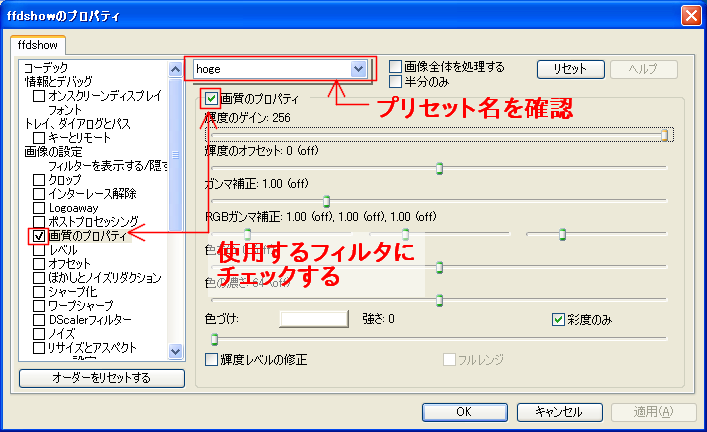
Task: Check the インターレース解除 checkbox
Action: [x=39, y=194]
